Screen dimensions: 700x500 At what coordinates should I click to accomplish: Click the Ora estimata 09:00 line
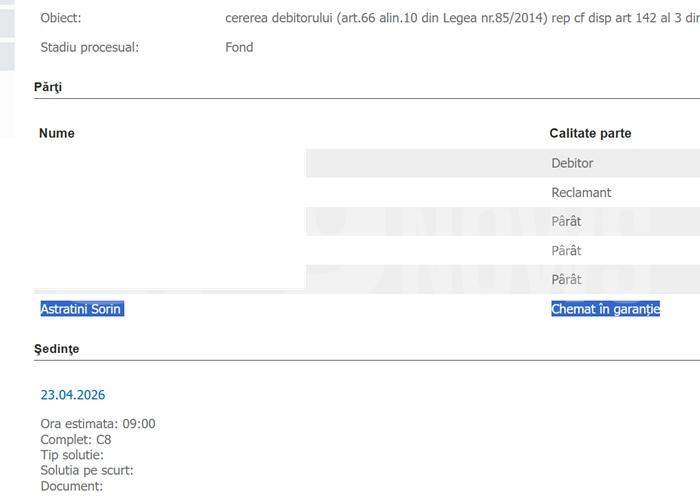coord(98,423)
